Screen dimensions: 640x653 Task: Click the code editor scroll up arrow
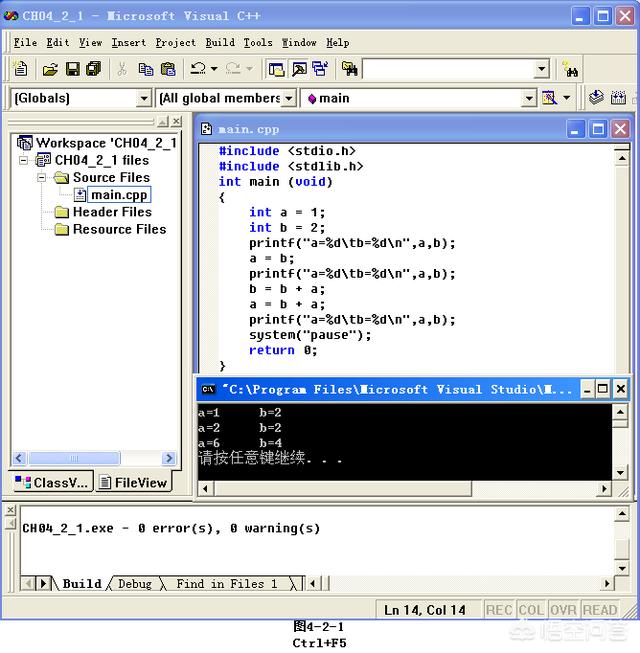coord(622,158)
